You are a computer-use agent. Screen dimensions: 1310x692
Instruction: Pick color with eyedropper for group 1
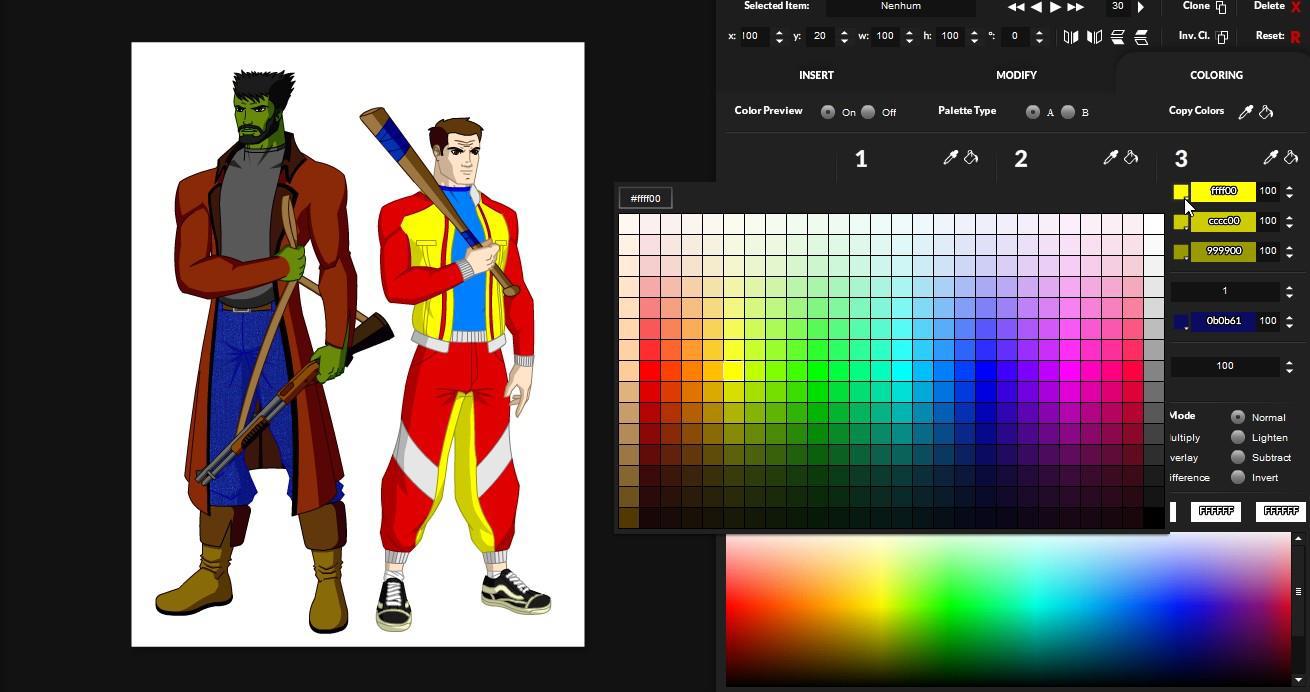(951, 158)
